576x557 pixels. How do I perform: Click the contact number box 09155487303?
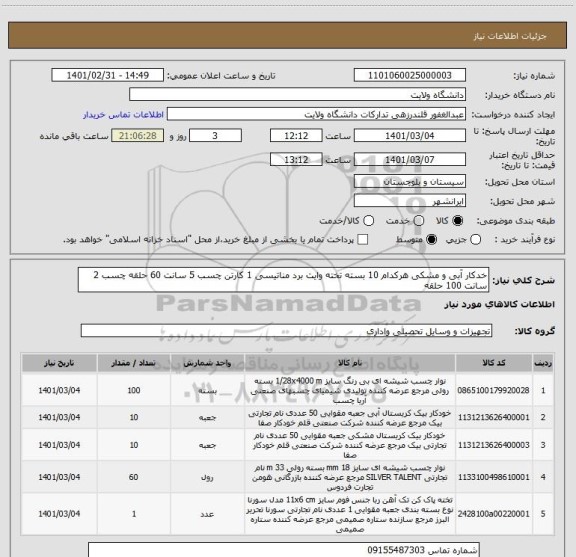click(x=284, y=550)
